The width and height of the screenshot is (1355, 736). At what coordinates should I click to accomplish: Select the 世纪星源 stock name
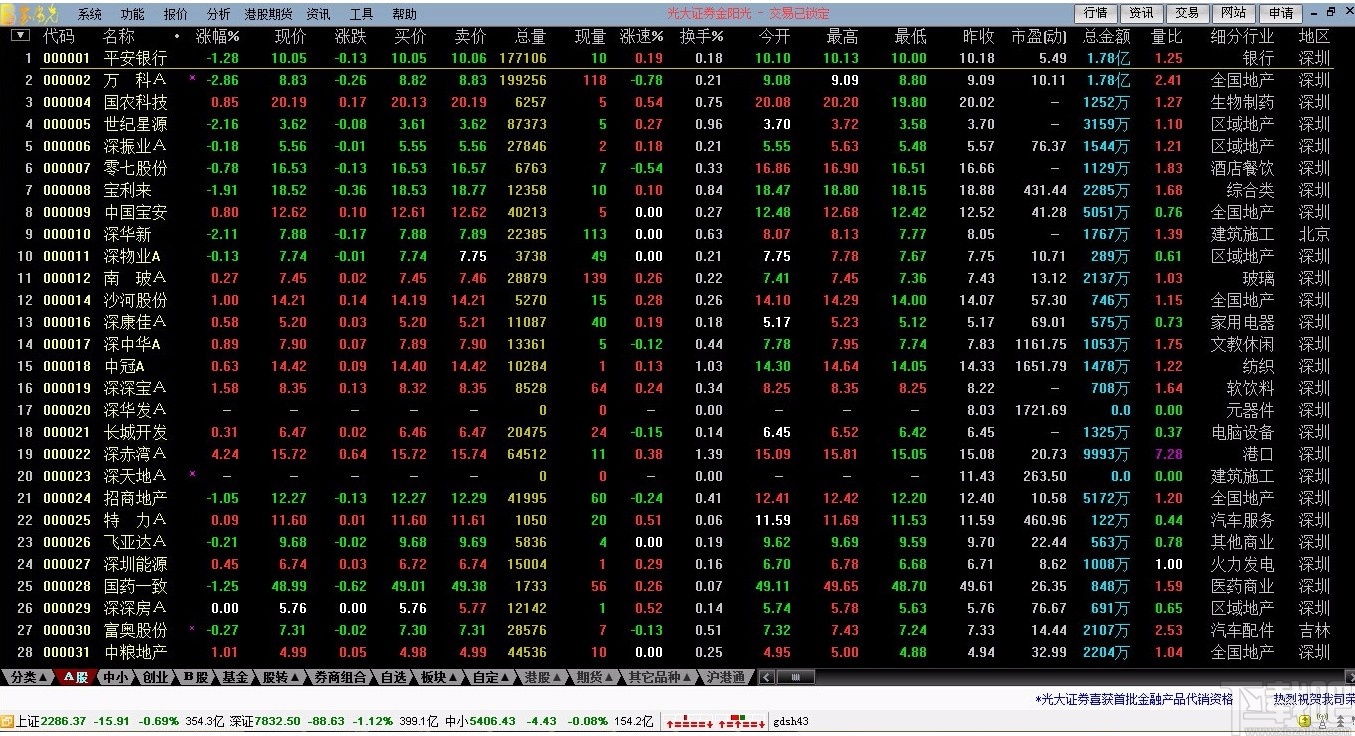pyautogui.click(x=135, y=124)
